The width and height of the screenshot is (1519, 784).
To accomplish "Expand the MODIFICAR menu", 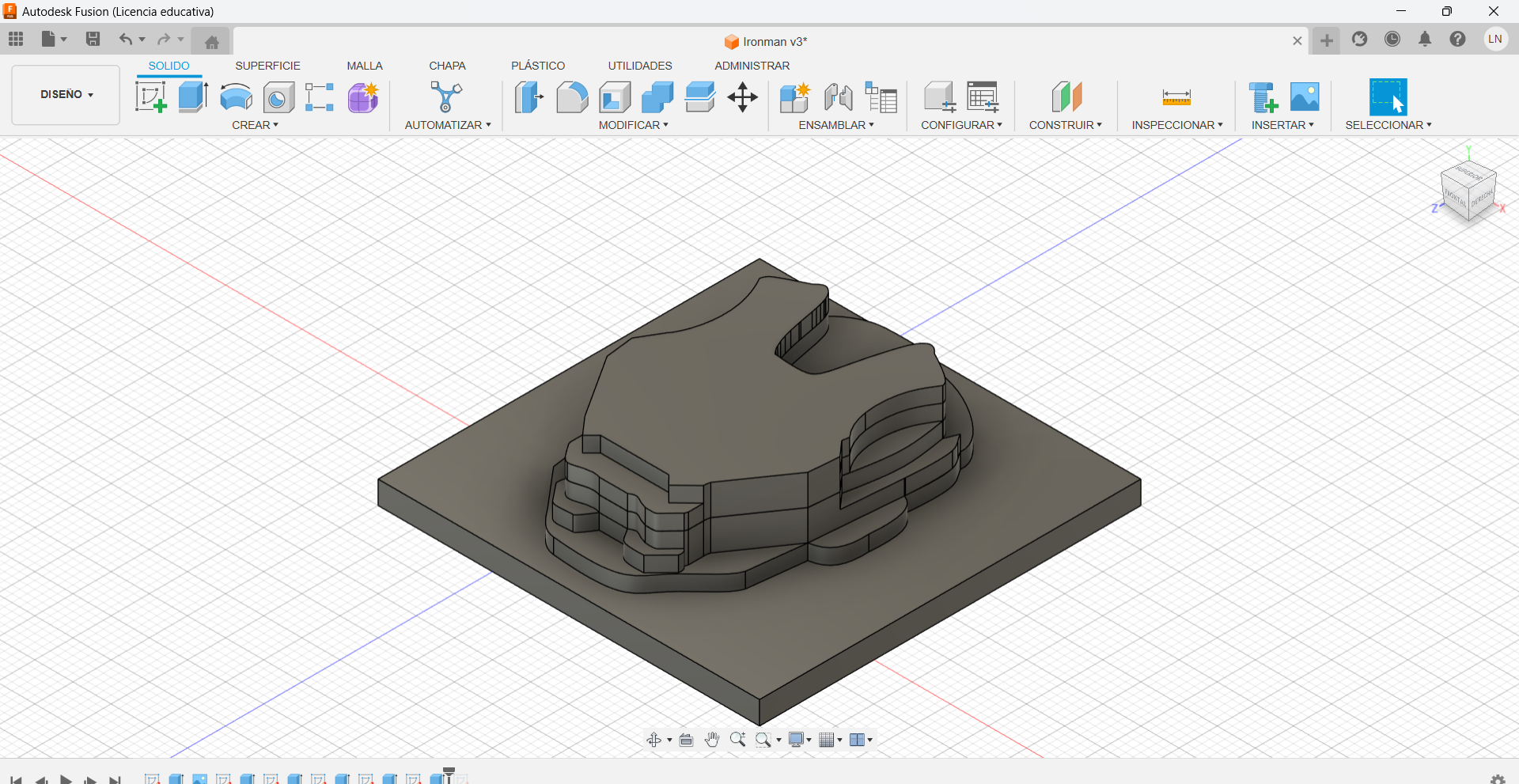I will (633, 125).
